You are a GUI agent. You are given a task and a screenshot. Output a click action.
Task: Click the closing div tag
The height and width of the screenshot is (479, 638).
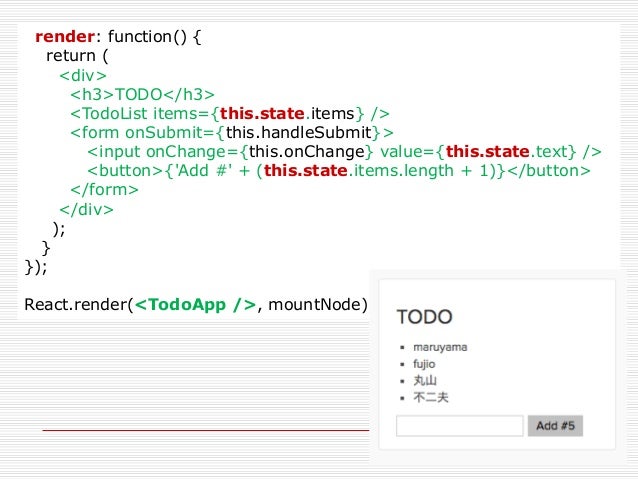86,210
